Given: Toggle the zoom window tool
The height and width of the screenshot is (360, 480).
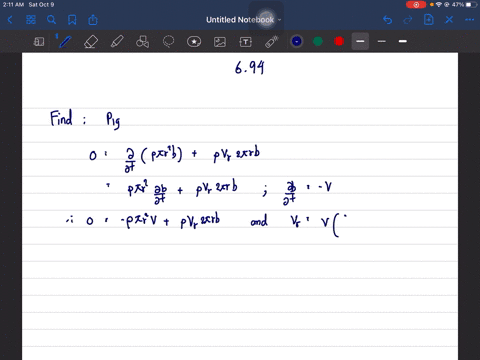Looking at the screenshot, I should point(39,42).
